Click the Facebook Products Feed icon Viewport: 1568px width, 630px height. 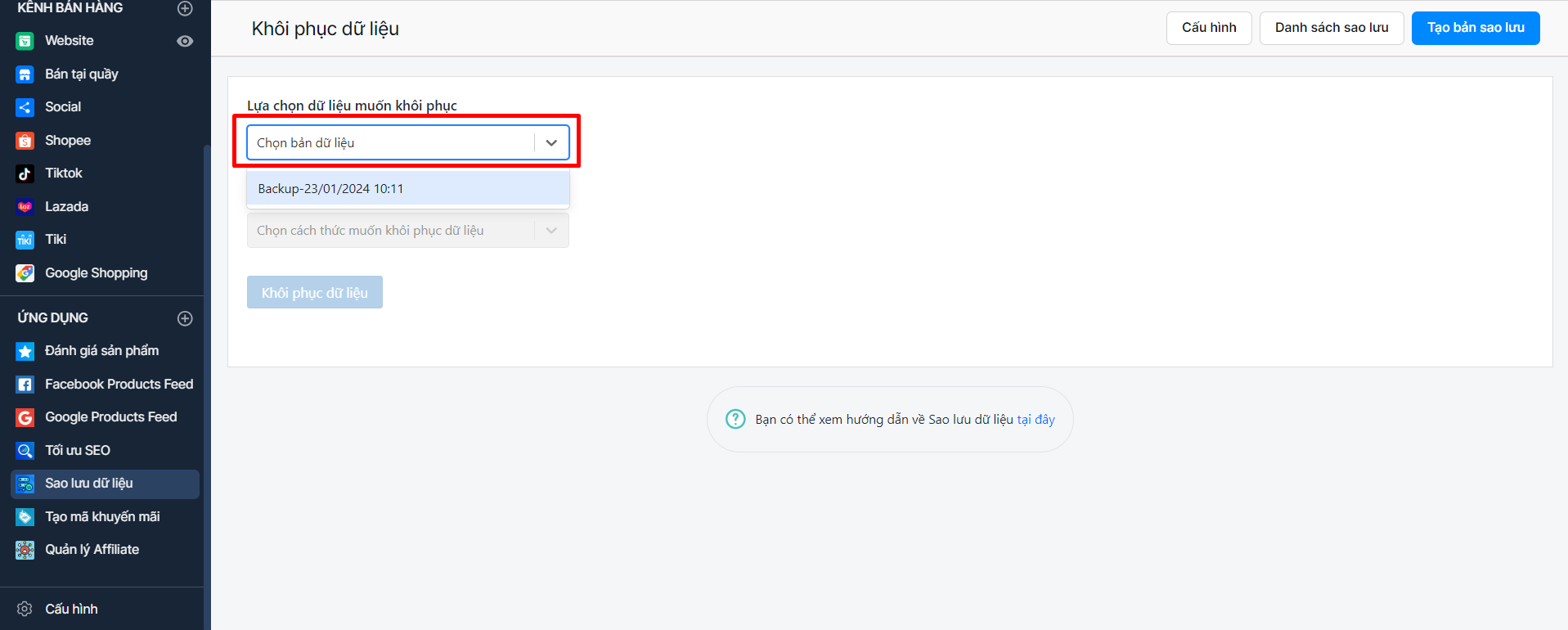25,385
